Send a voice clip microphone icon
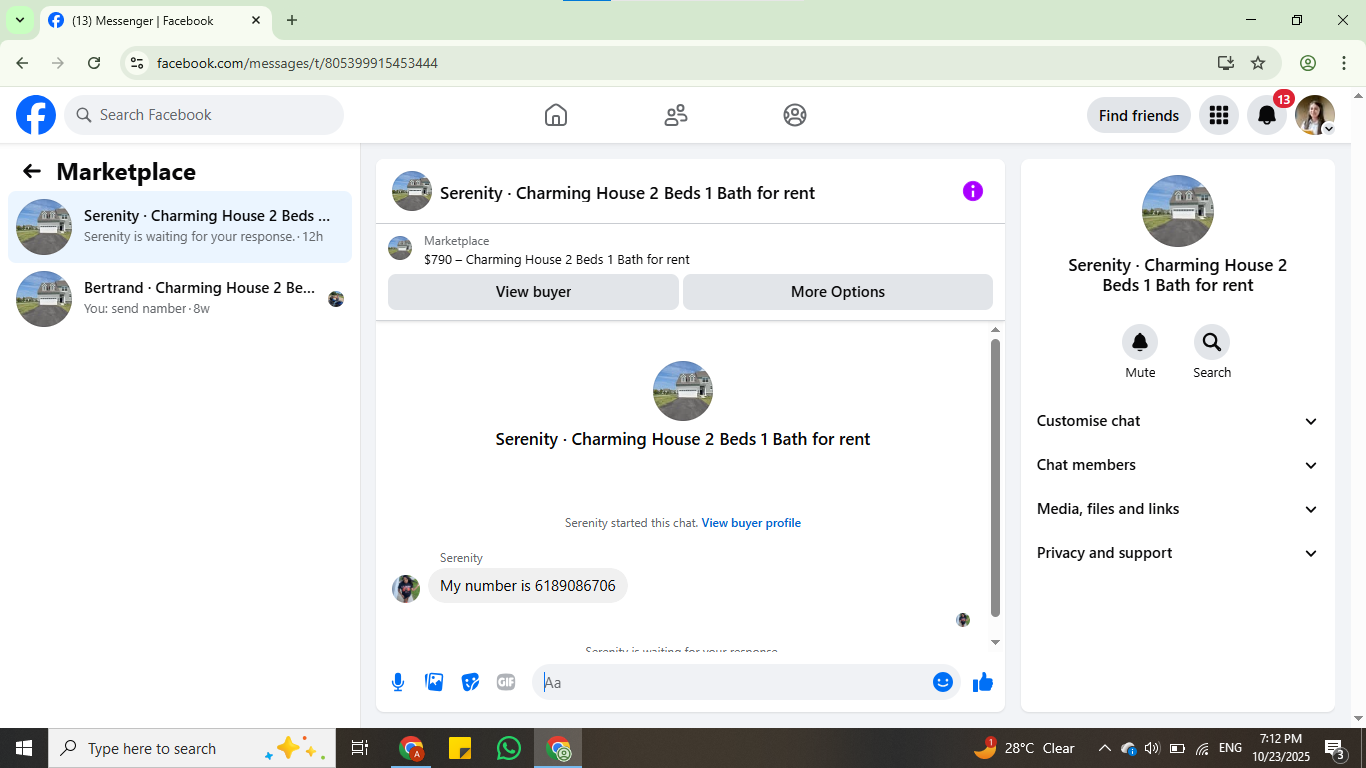The width and height of the screenshot is (1366, 768). coord(398,682)
